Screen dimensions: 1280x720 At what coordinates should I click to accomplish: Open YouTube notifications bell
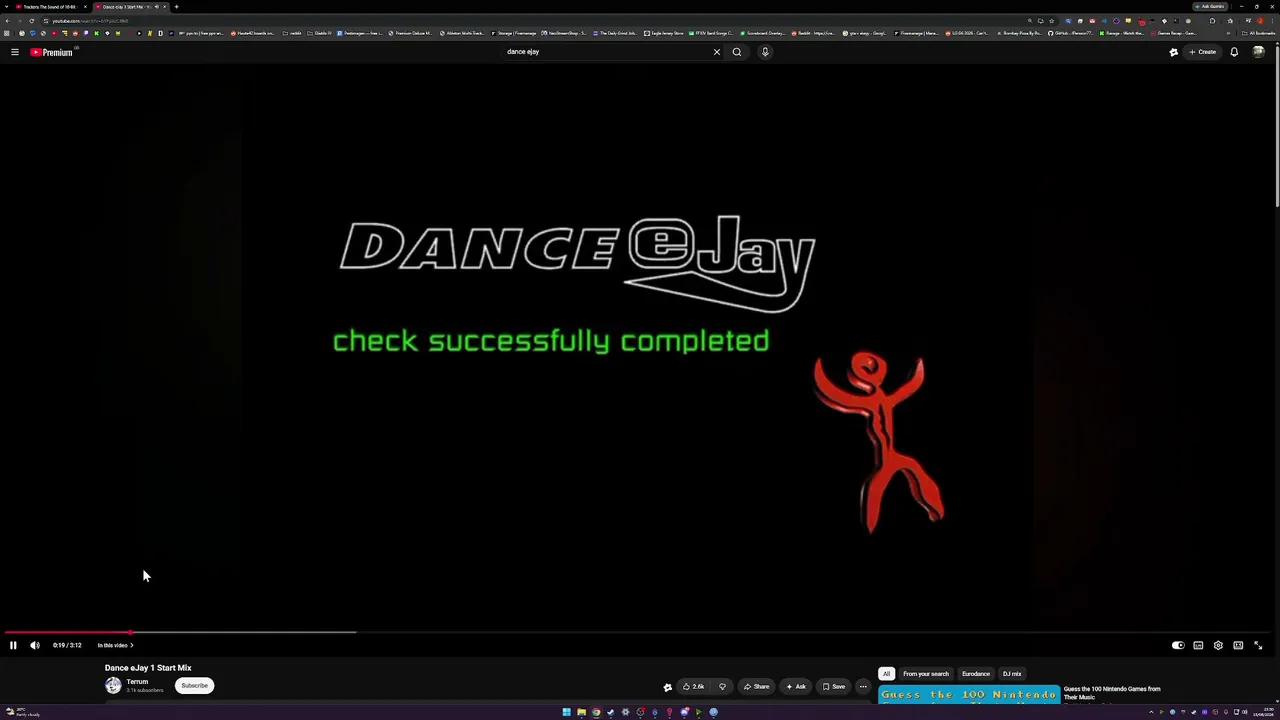pyautogui.click(x=1234, y=52)
